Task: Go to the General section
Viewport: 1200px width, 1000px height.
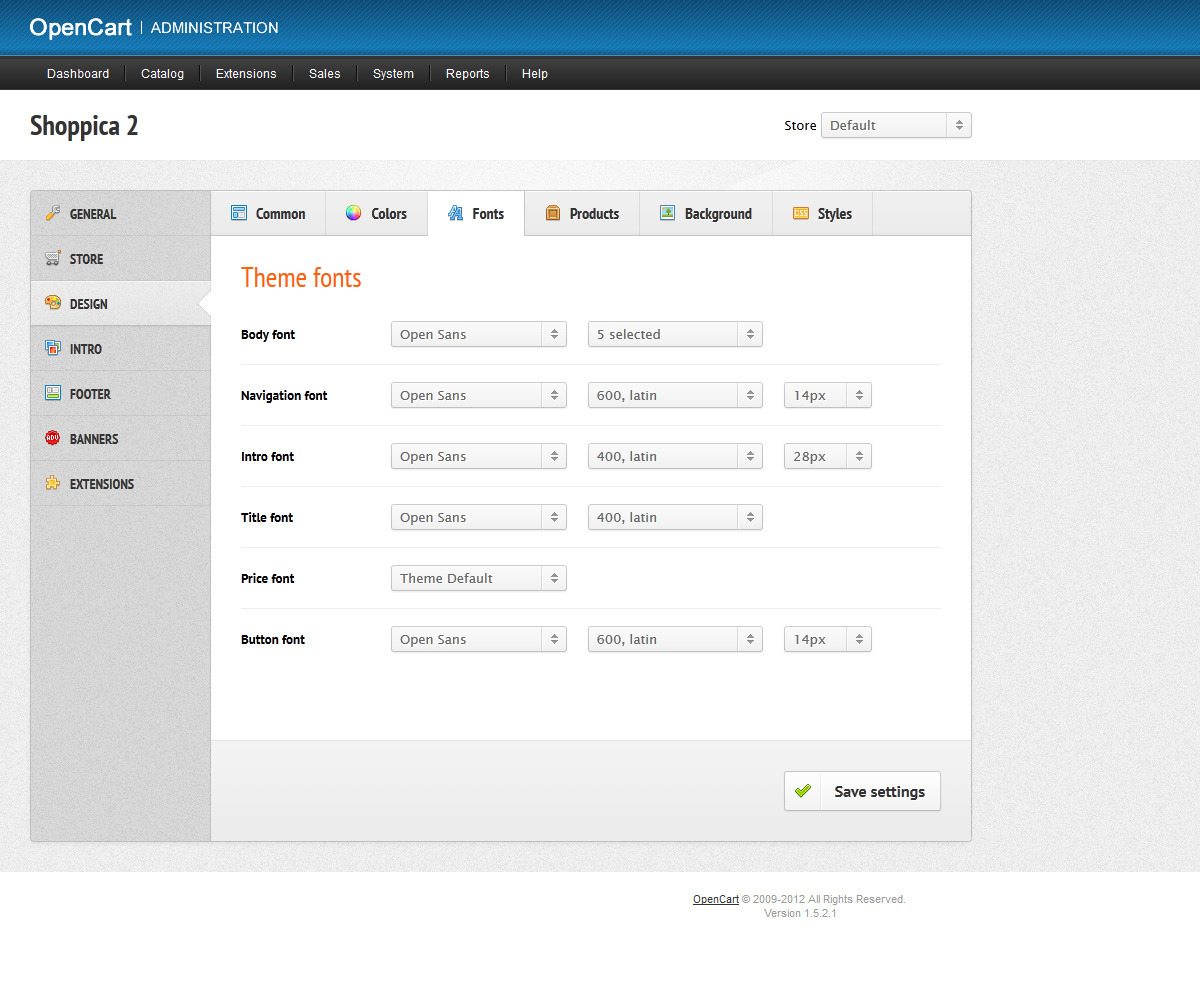Action: tap(121, 214)
